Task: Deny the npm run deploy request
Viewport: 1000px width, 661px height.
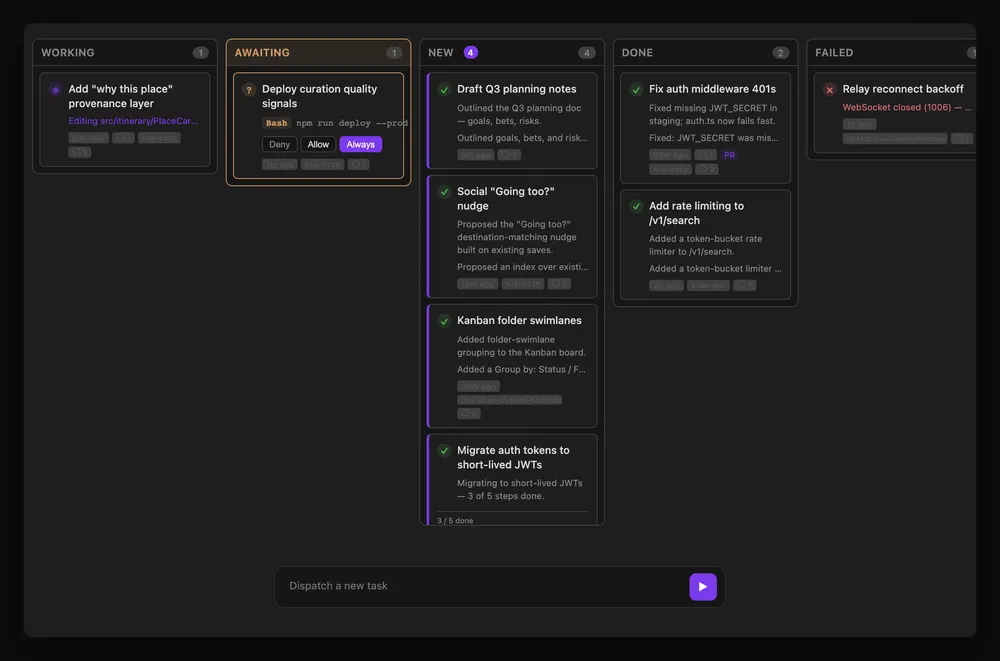Action: 279,144
